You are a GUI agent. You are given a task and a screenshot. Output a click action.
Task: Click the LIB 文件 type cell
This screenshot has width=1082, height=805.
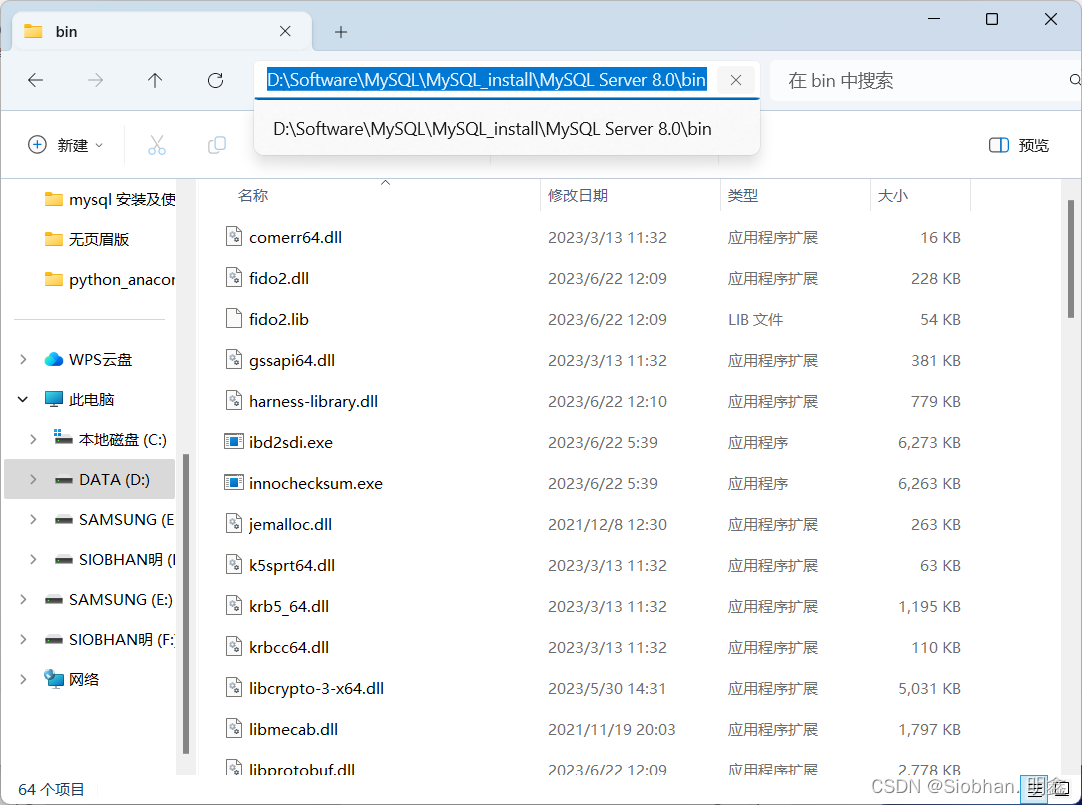(755, 319)
